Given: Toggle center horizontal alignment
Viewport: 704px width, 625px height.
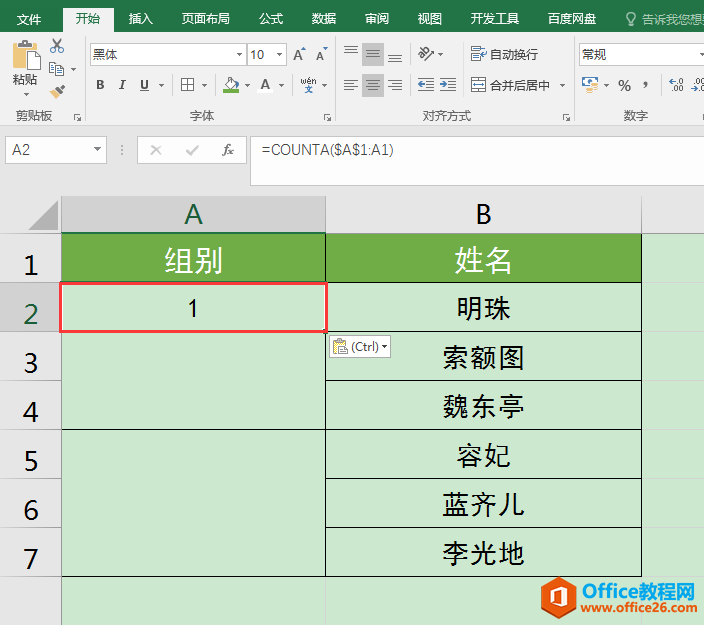Looking at the screenshot, I should coord(373,85).
